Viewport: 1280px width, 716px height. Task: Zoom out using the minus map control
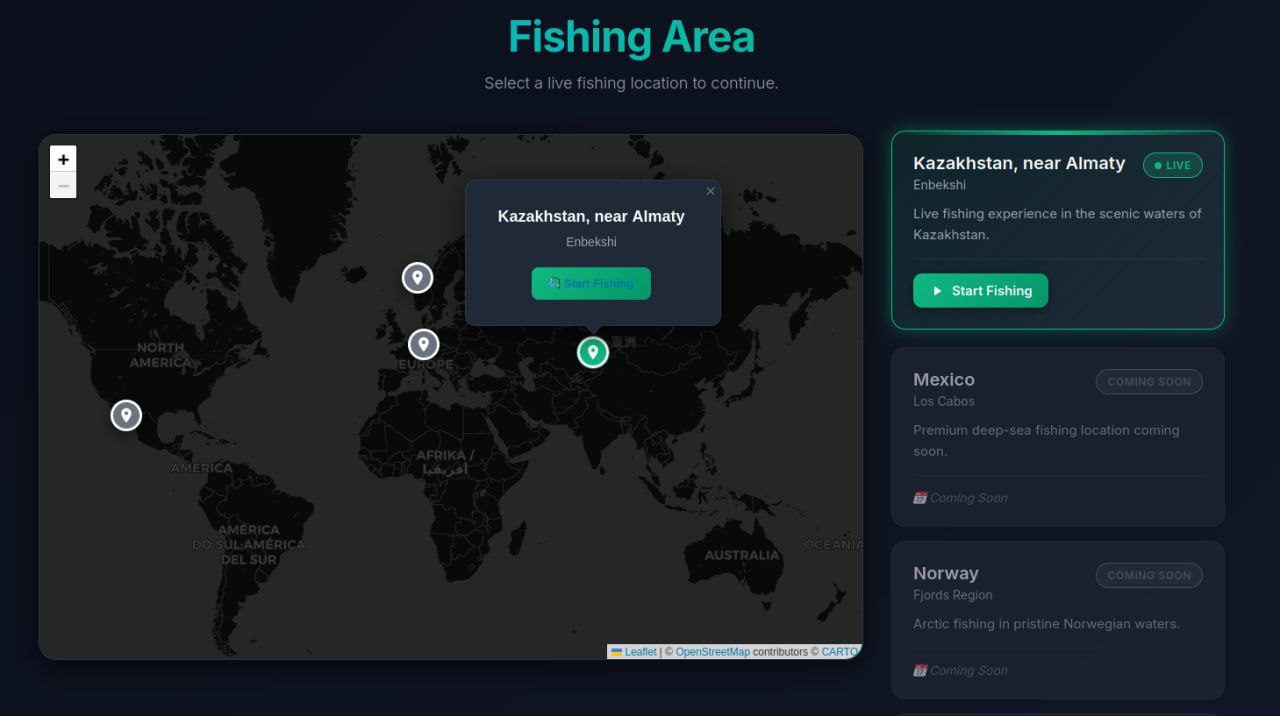(x=63, y=184)
